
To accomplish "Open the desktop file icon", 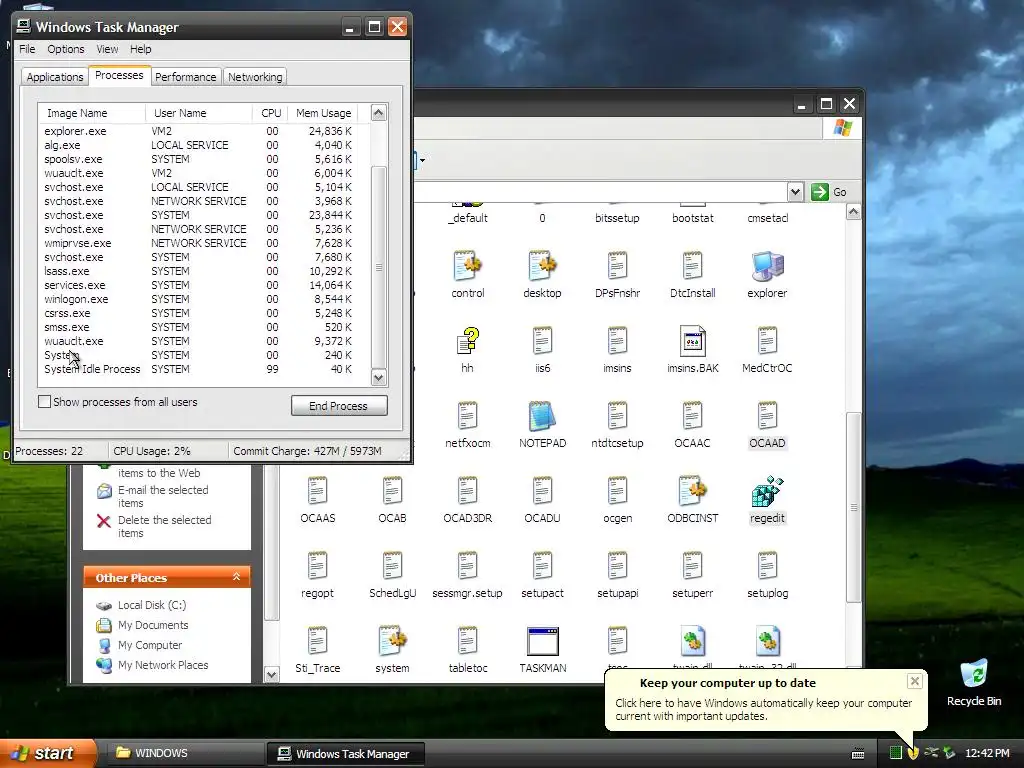I will pos(542,266).
